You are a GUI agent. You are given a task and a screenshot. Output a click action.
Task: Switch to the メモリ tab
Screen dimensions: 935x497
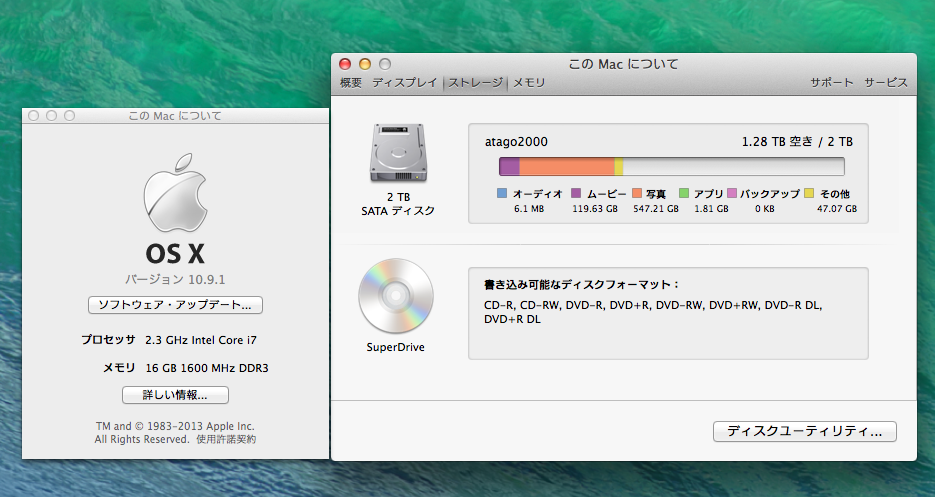[x=529, y=83]
